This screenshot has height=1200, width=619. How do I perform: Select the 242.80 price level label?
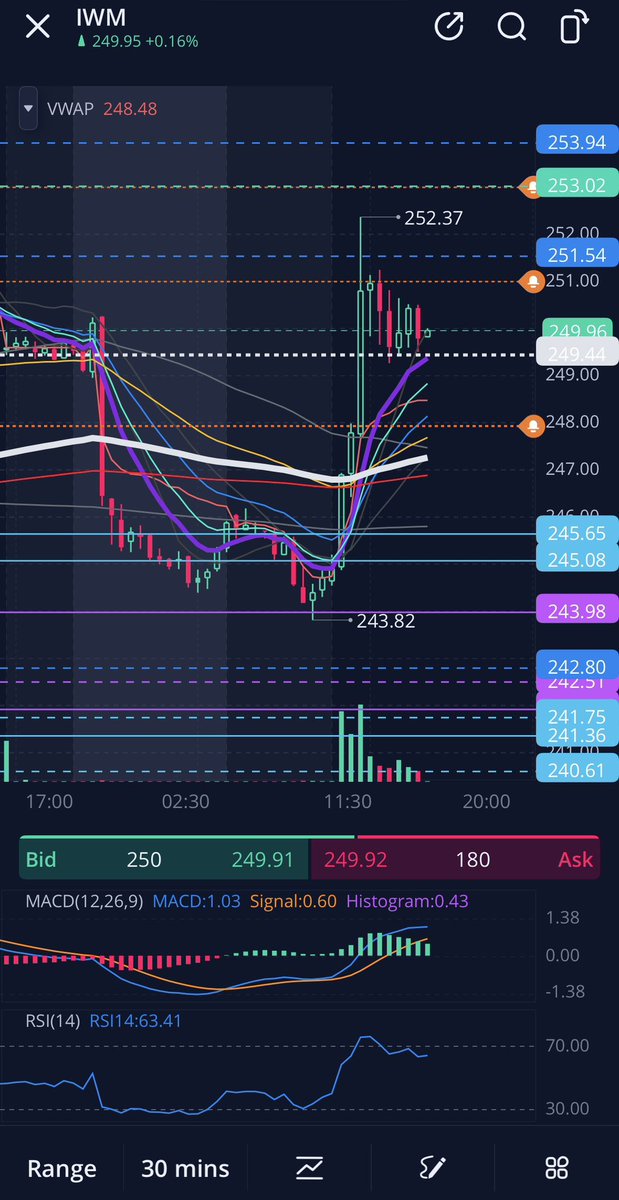click(576, 664)
